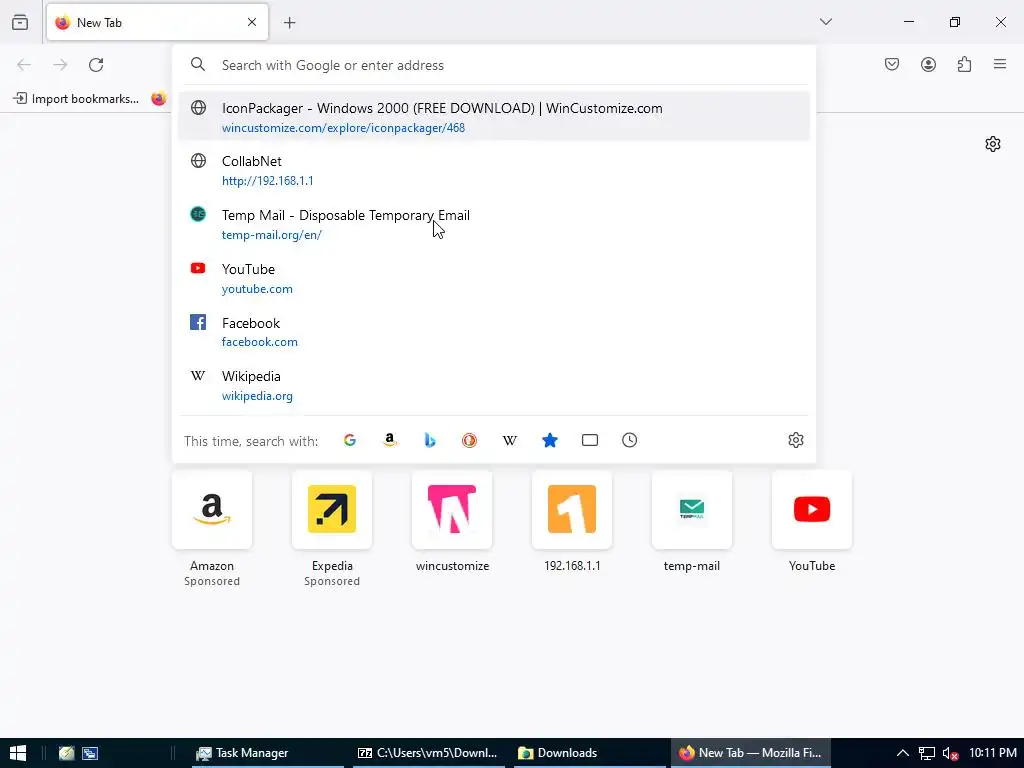Click the Forward navigation arrow
The height and width of the screenshot is (768, 1024).
[60, 65]
